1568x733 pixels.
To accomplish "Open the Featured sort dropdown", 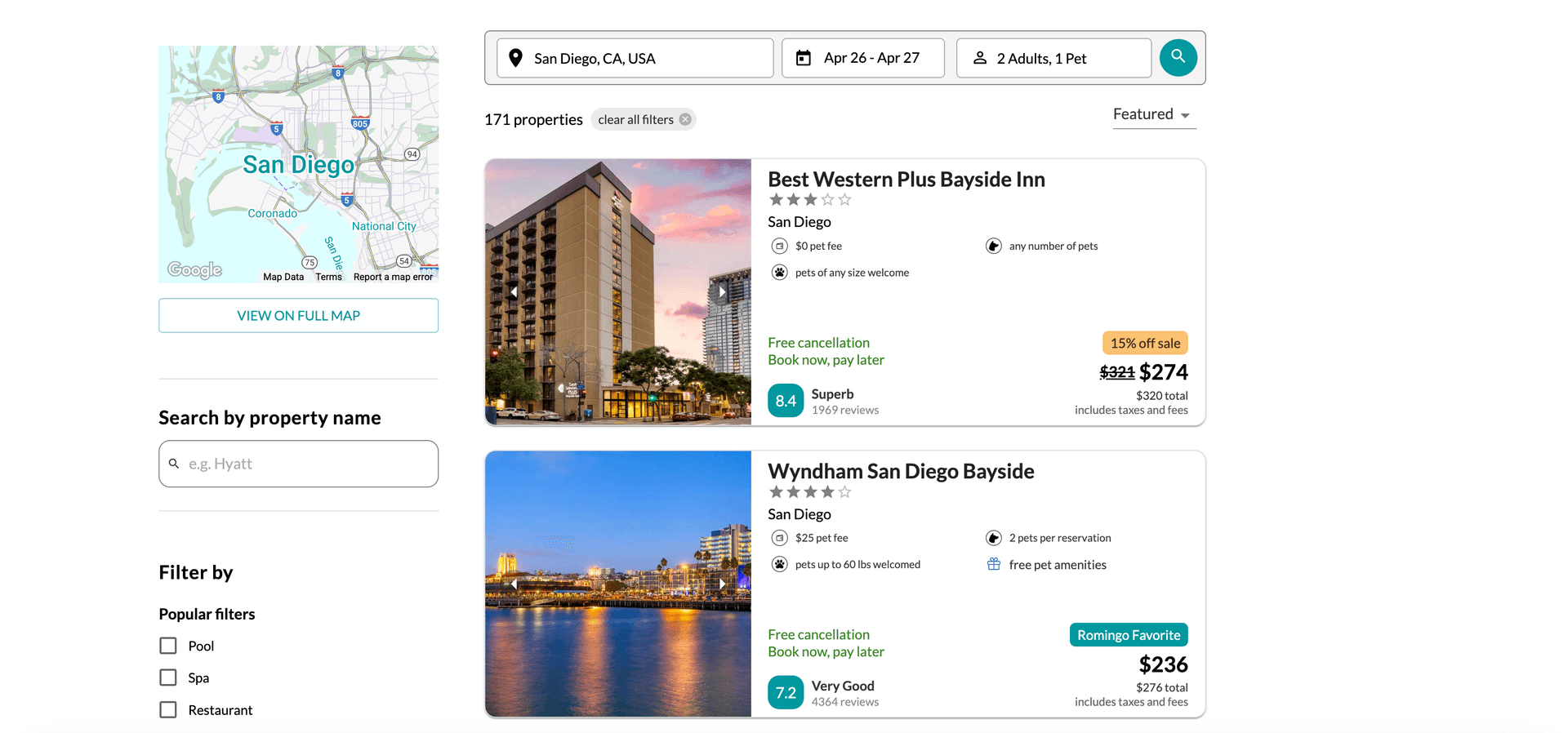I will 1154,114.
